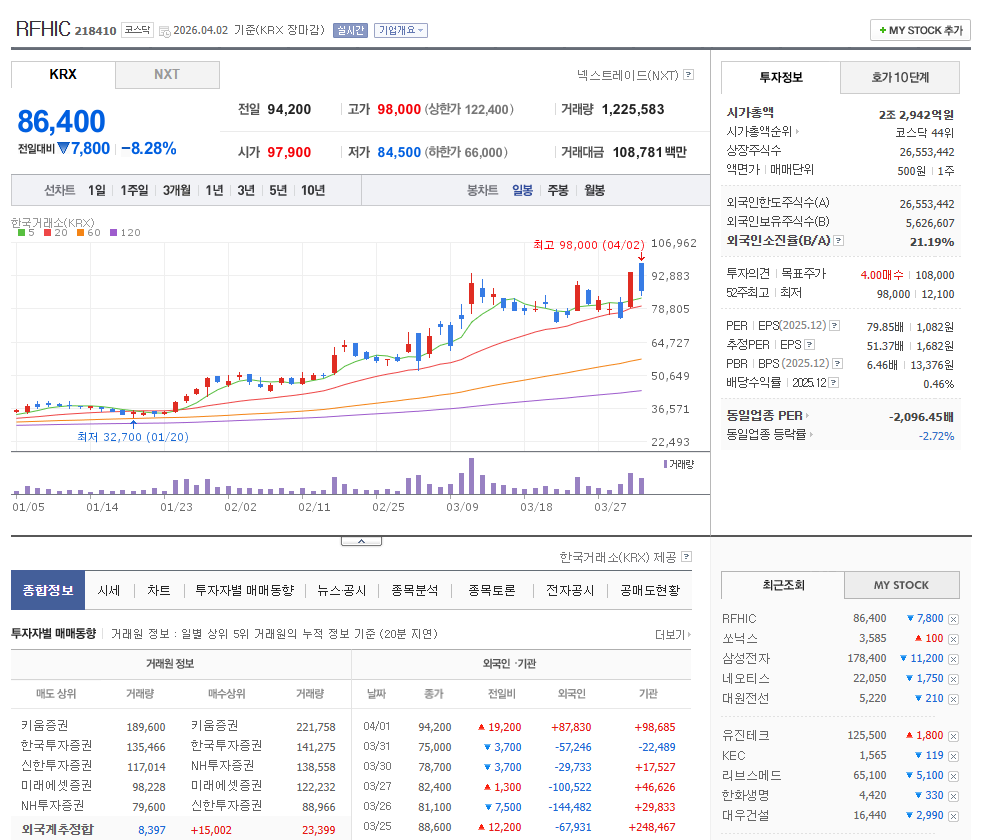Viewport: 983px width, 840px height.
Task: Show 1일 line chart
Action: [x=97, y=190]
